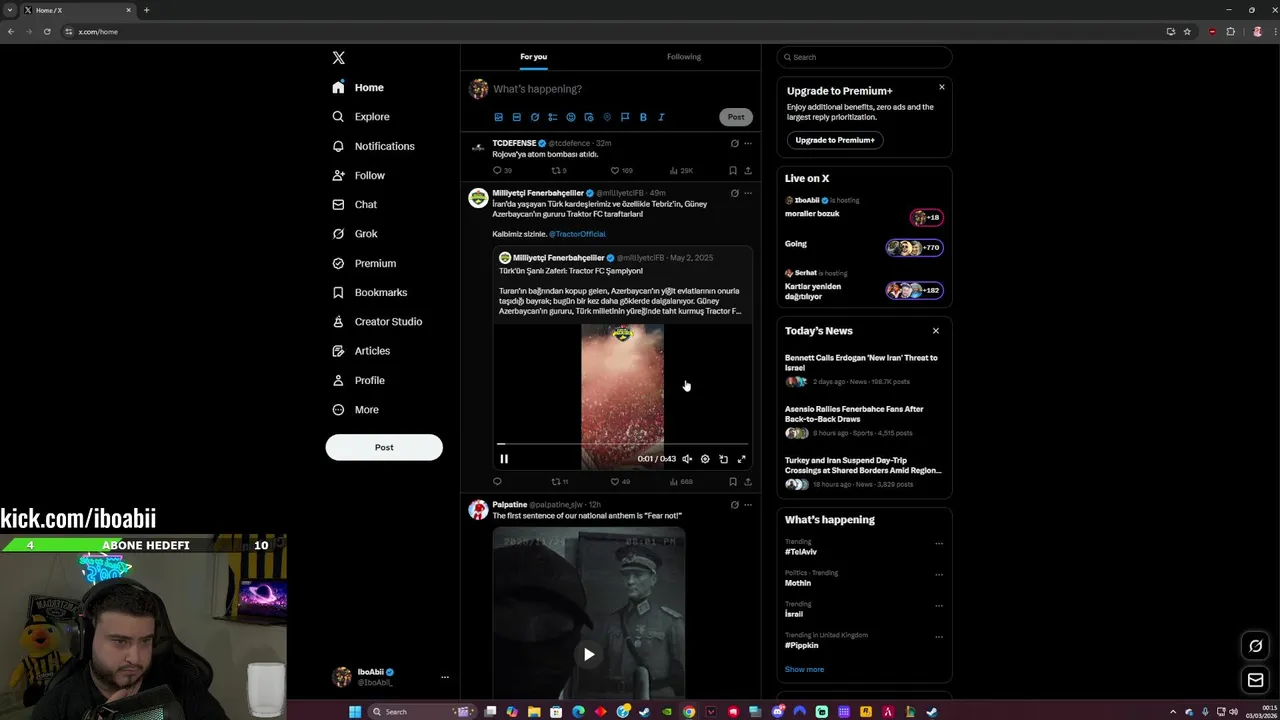Viewport: 1280px width, 720px height.
Task: Open more options on Milliyetçi Fenerbahçeliler post
Action: (x=748, y=193)
